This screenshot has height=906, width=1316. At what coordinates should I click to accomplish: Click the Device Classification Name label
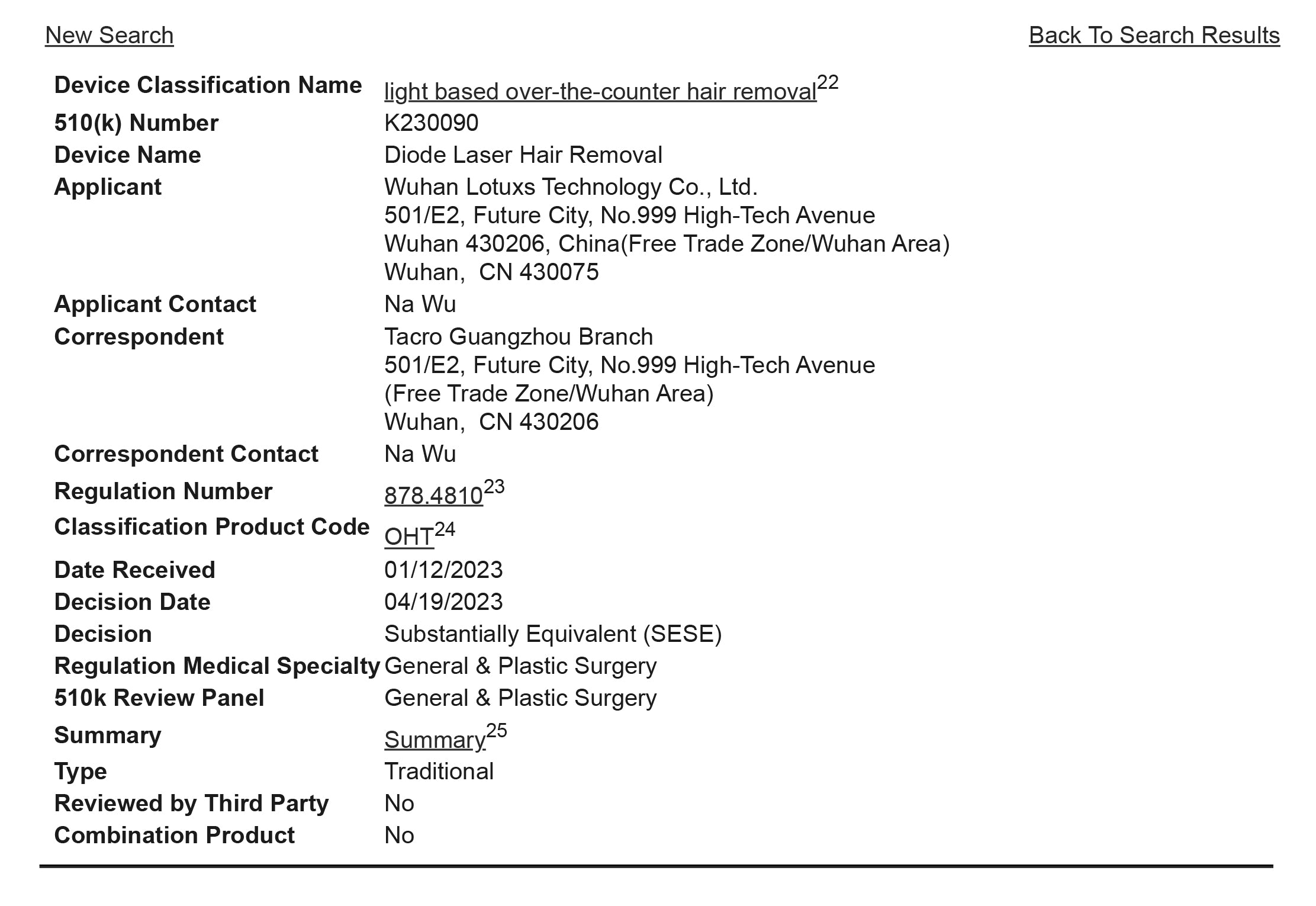tap(208, 85)
